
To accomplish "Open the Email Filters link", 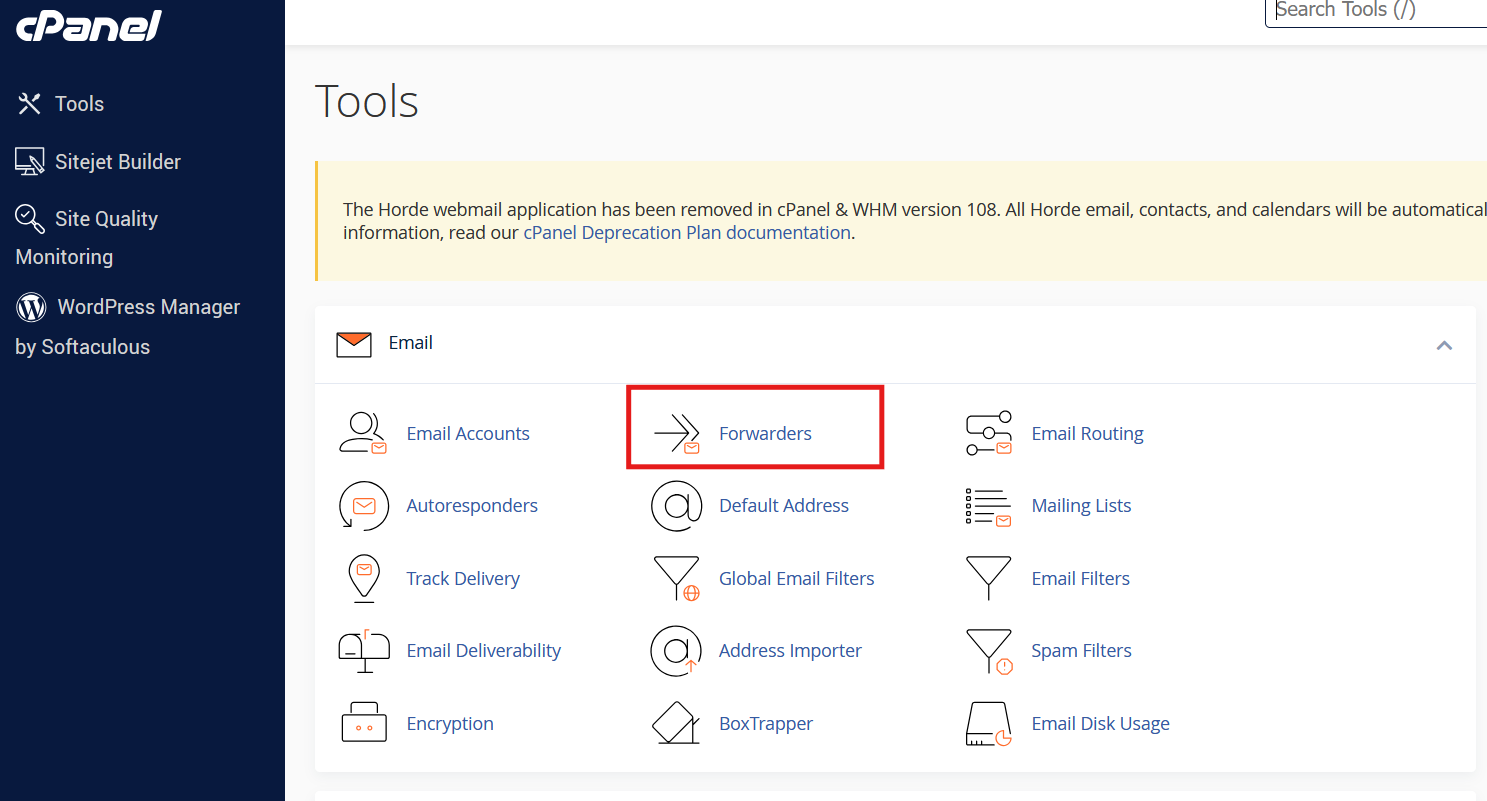I will [1081, 578].
